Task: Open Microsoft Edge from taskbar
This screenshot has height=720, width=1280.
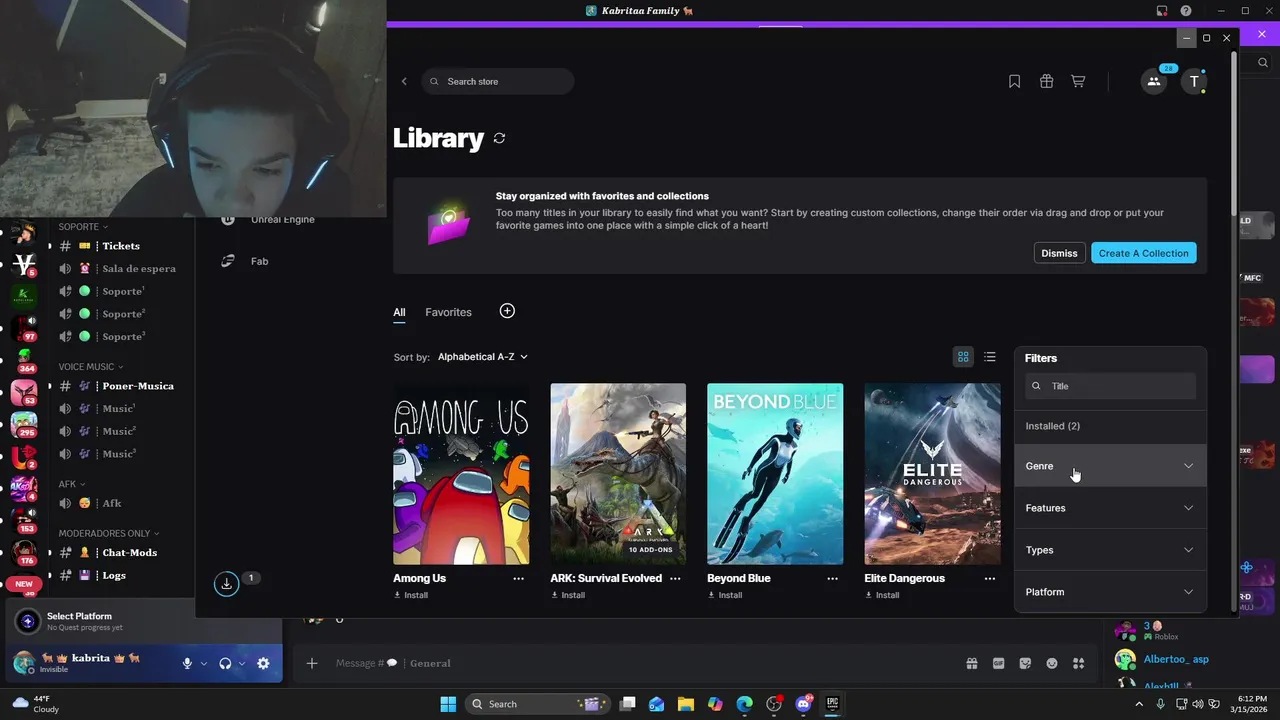Action: pyautogui.click(x=745, y=704)
